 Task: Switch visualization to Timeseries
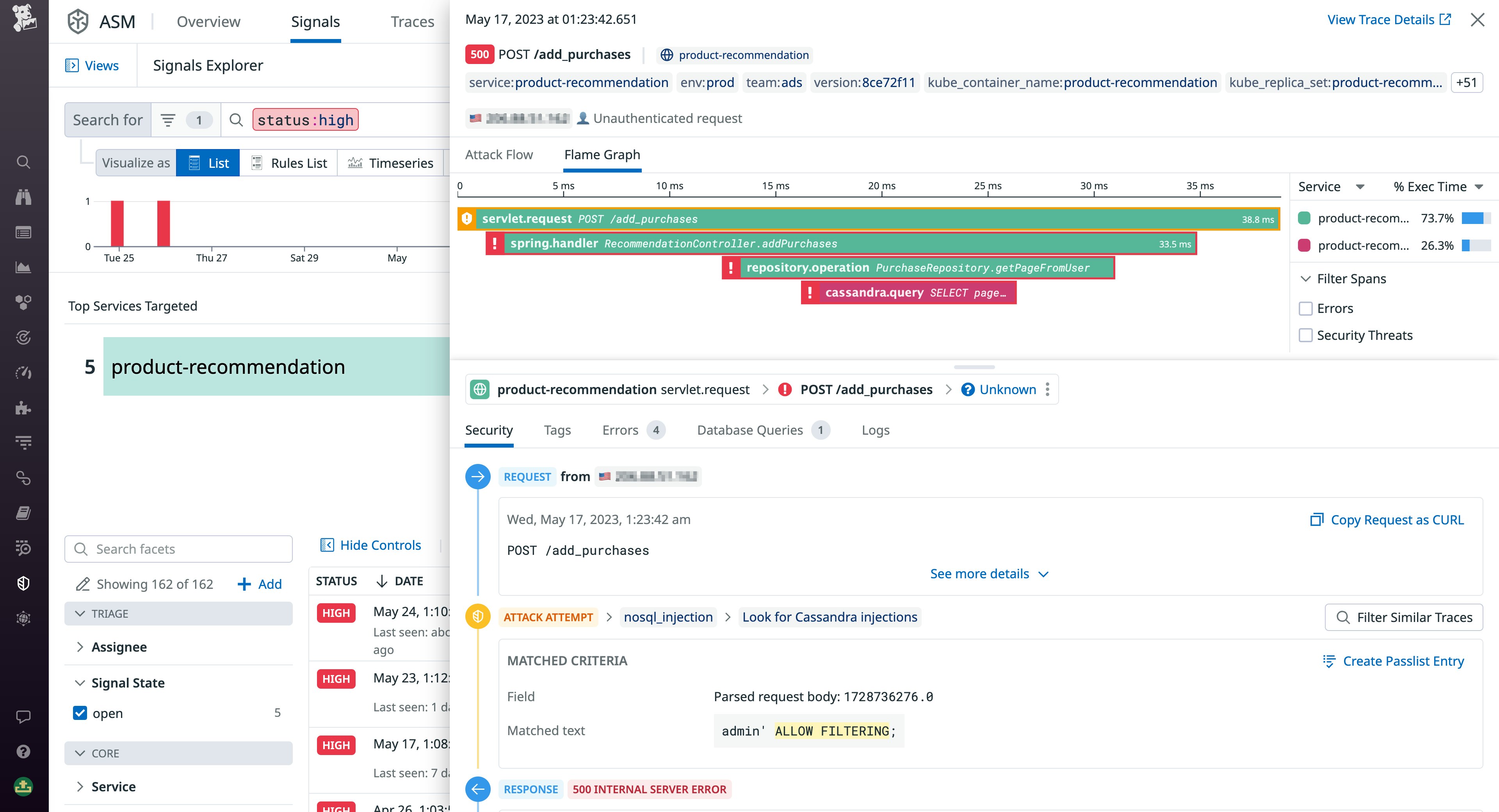(x=390, y=163)
